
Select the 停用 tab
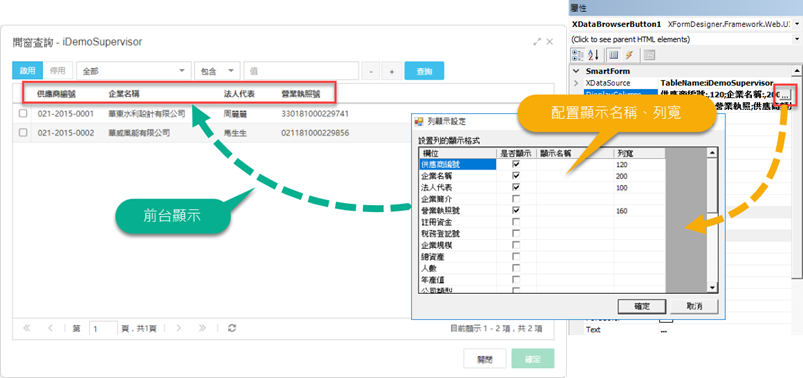pos(58,71)
